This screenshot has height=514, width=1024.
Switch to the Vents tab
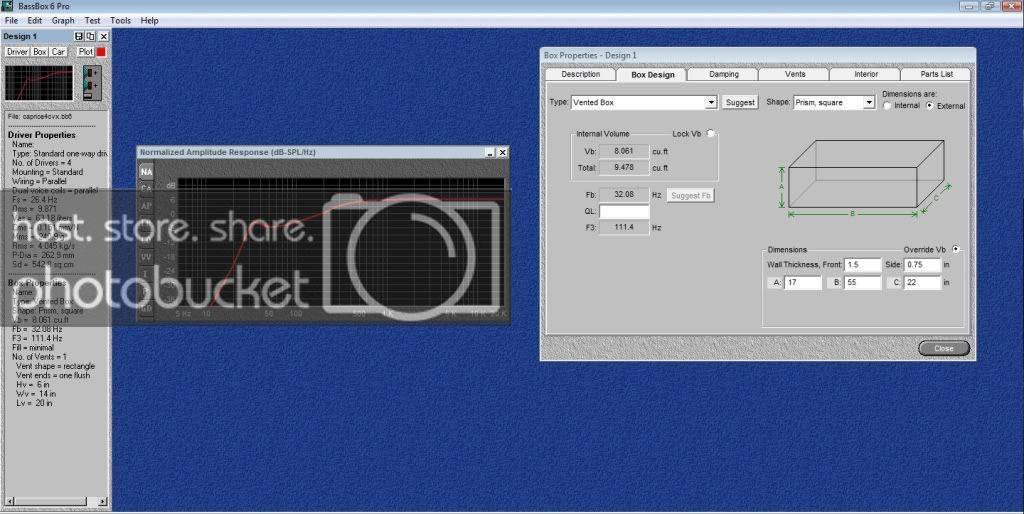(x=795, y=74)
